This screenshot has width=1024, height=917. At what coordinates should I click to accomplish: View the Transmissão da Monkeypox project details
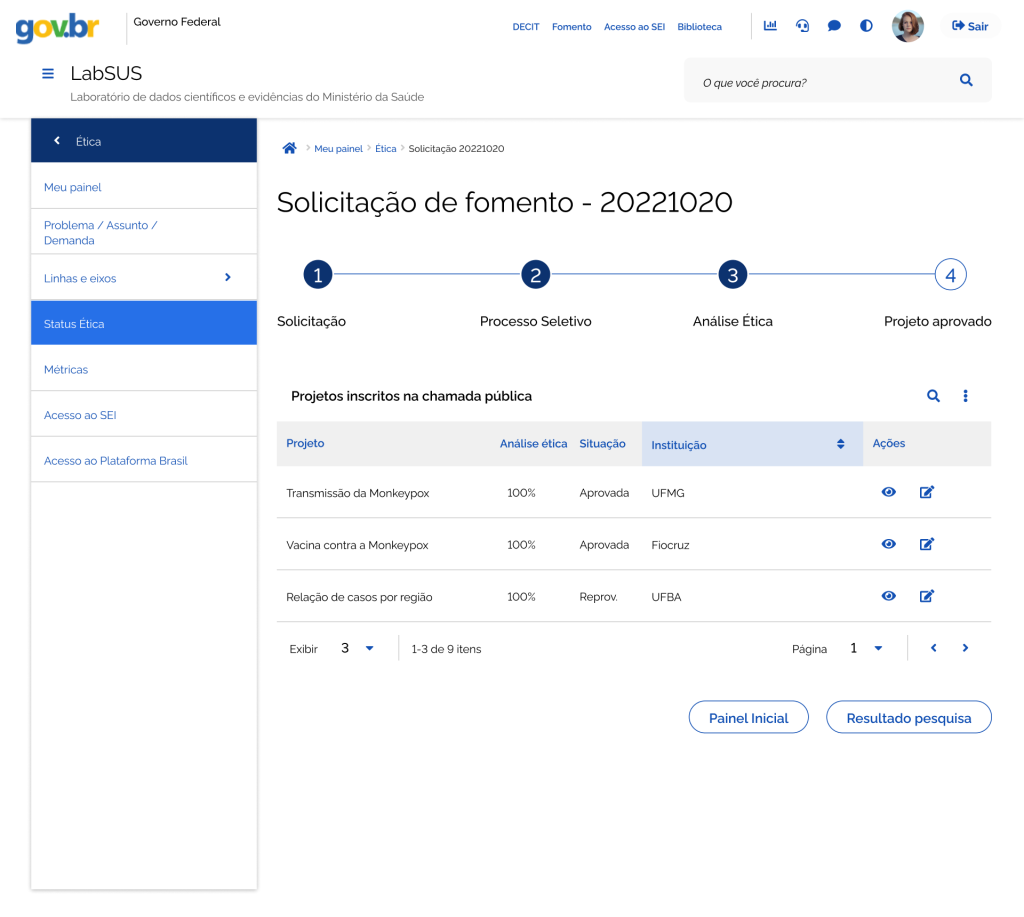[888, 492]
